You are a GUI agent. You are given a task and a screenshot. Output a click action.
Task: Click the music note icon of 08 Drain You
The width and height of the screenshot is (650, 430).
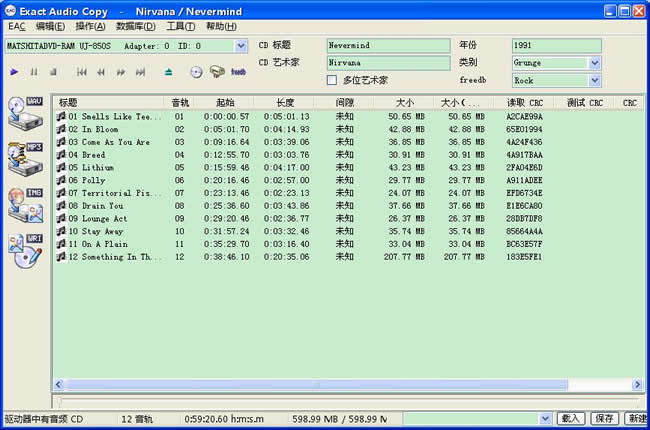tap(61, 206)
